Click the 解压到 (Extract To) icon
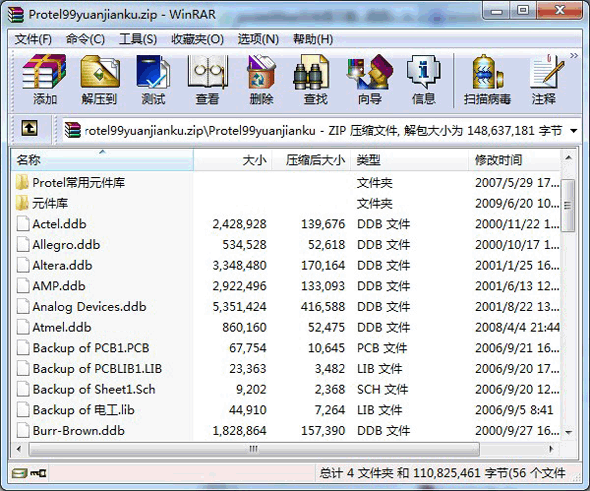 99,79
